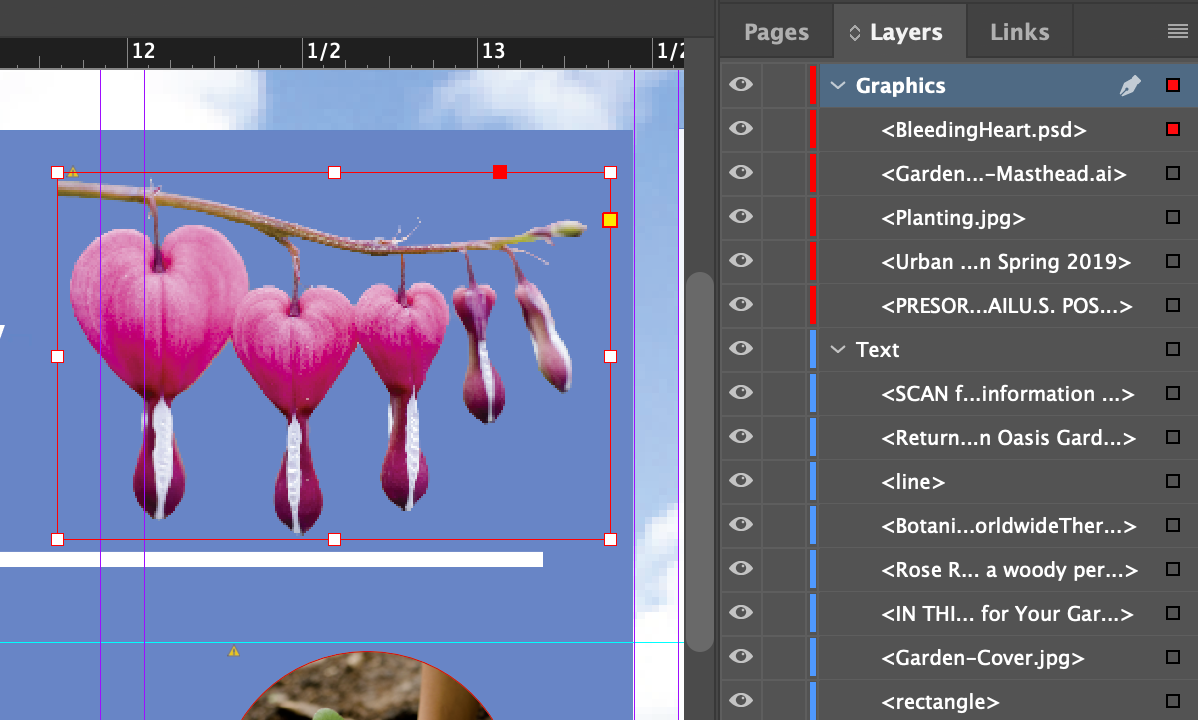The height and width of the screenshot is (720, 1198).
Task: Click selection square for line item
Action: [x=1173, y=482]
